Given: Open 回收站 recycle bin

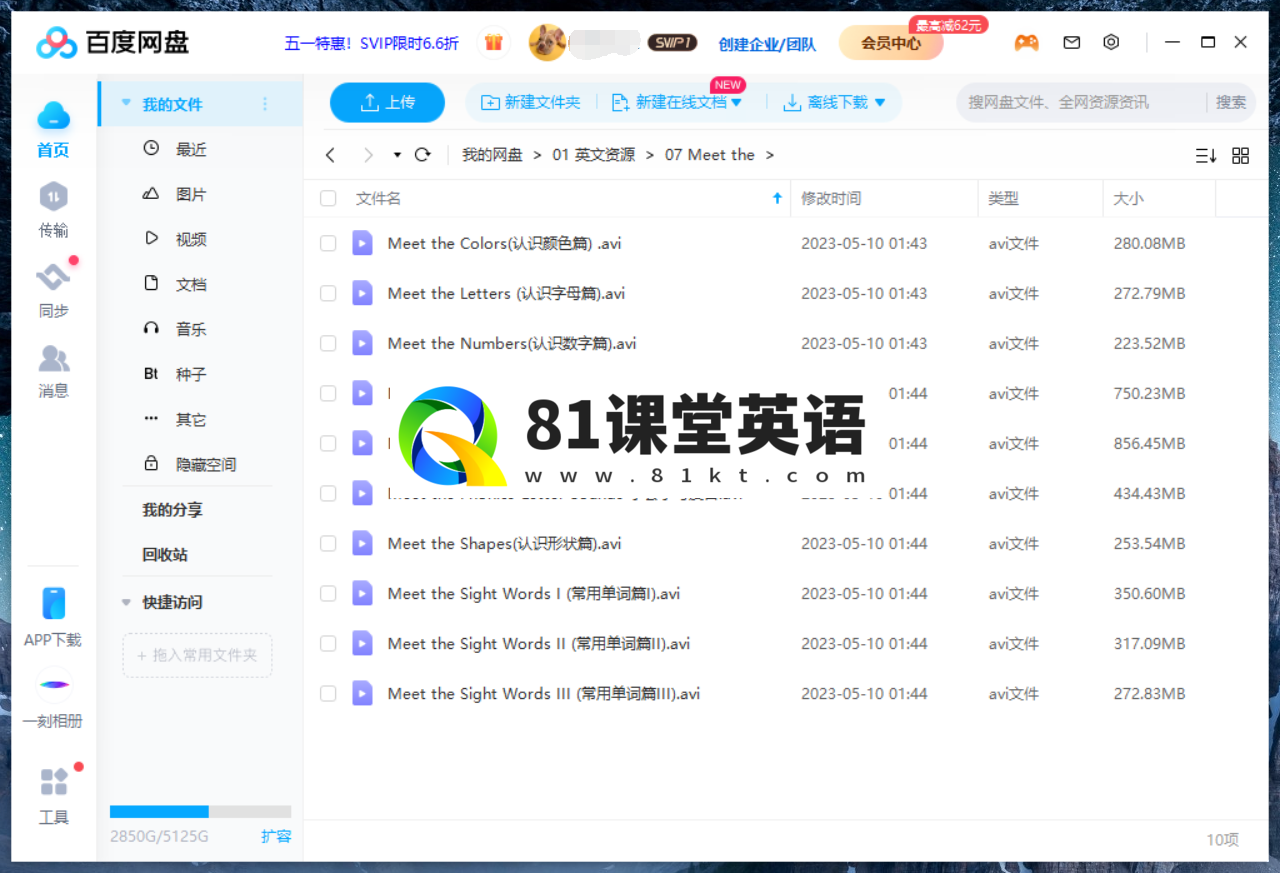Looking at the screenshot, I should pos(165,555).
